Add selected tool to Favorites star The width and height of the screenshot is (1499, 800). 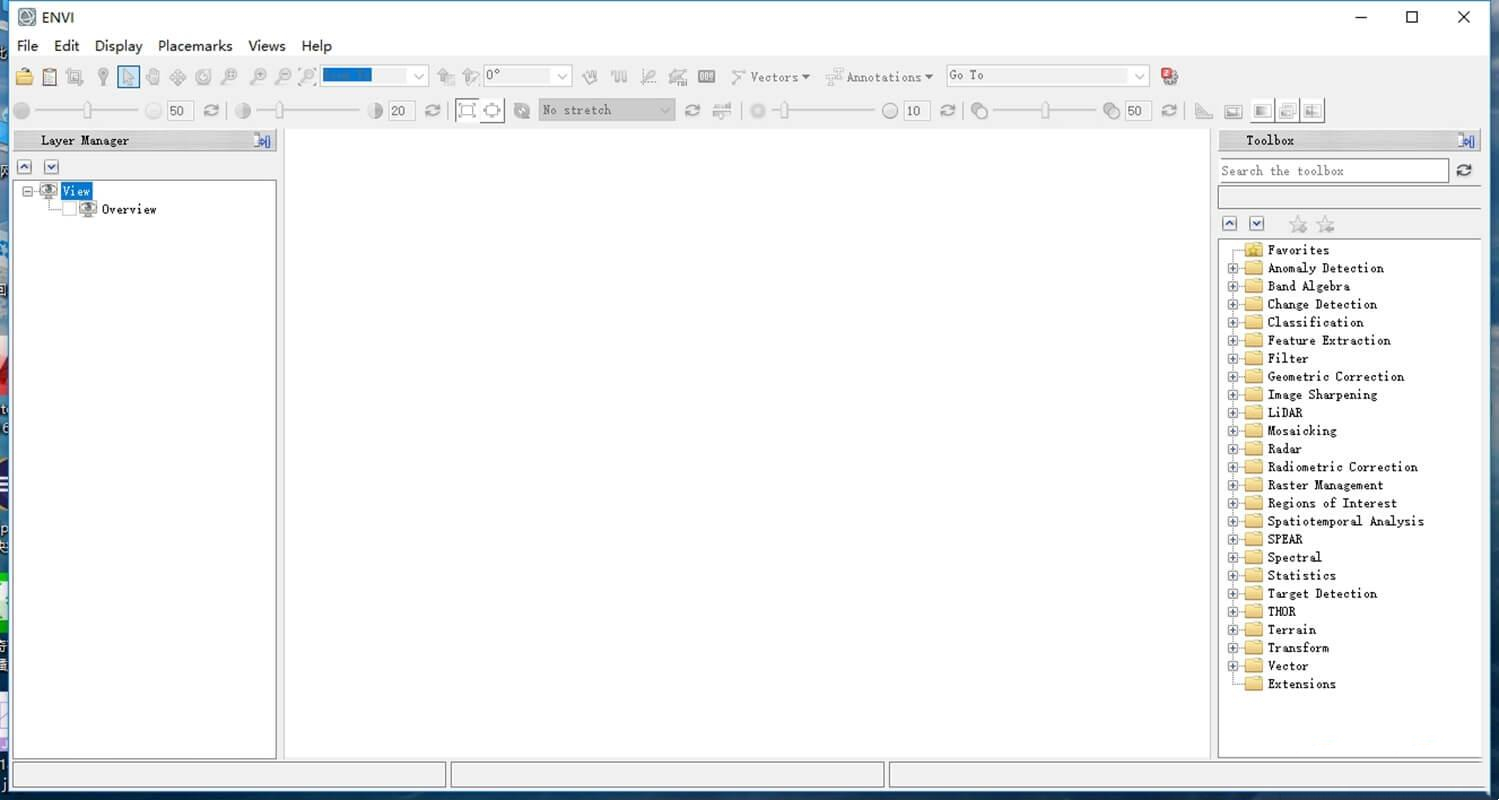[1298, 224]
